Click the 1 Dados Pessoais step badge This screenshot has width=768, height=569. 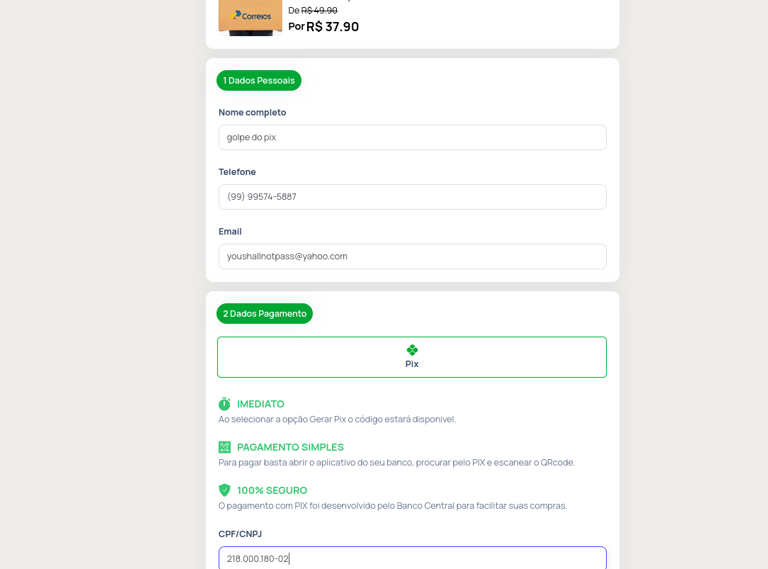point(259,80)
